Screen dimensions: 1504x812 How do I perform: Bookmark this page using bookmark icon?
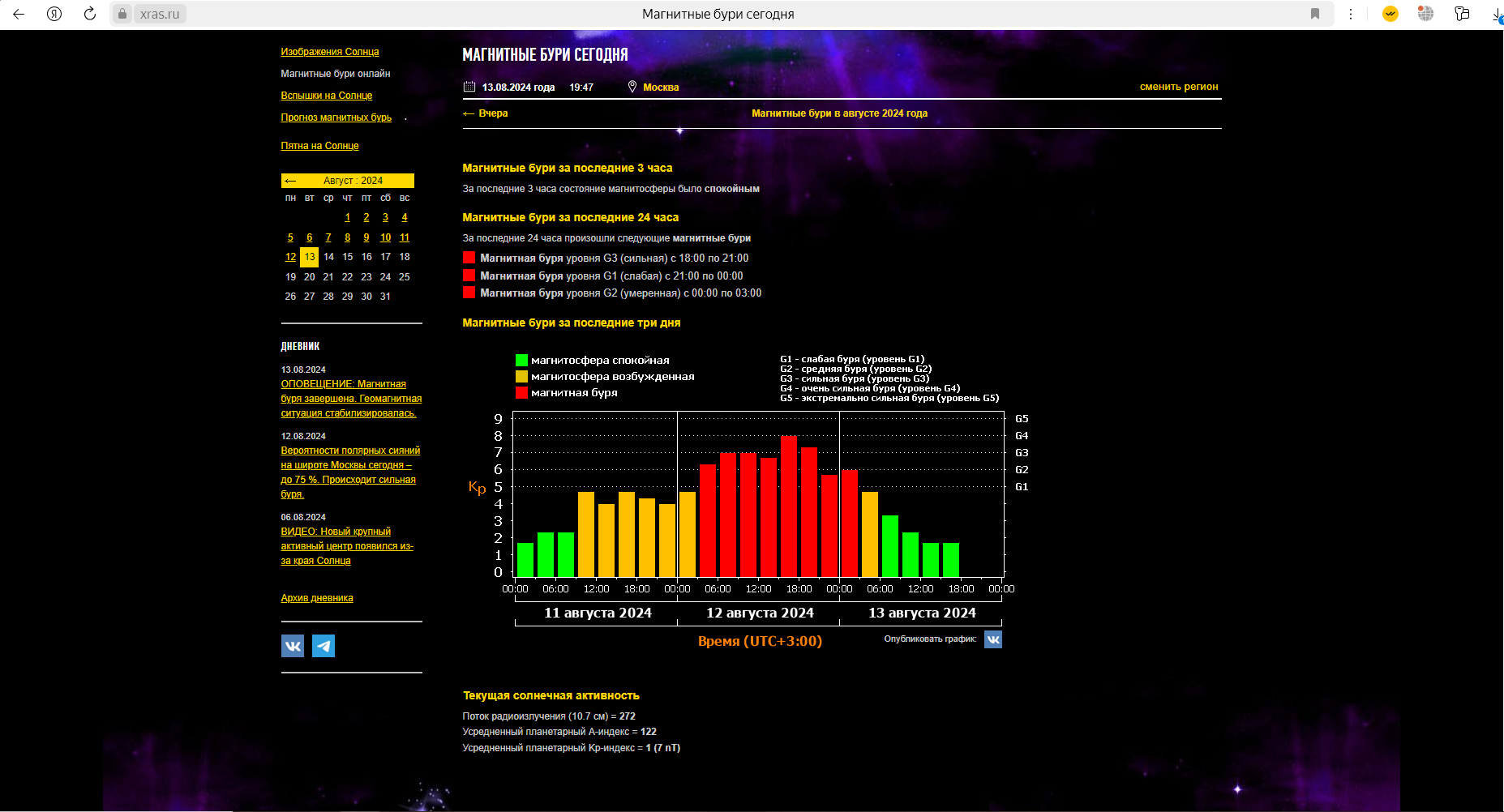pos(1315,14)
